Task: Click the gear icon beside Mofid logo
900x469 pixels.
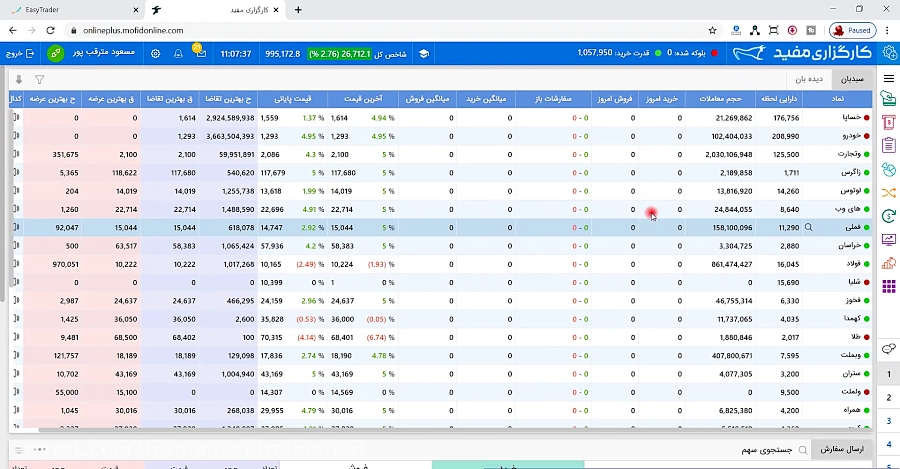Action: click(x=890, y=53)
